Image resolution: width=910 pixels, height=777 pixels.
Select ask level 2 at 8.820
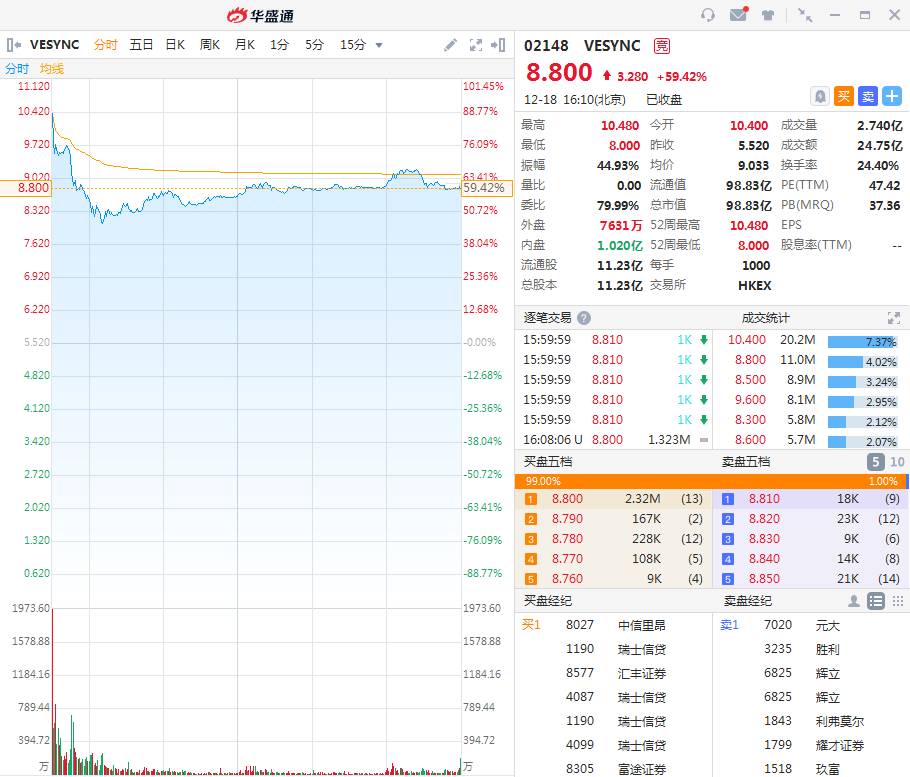tap(811, 519)
